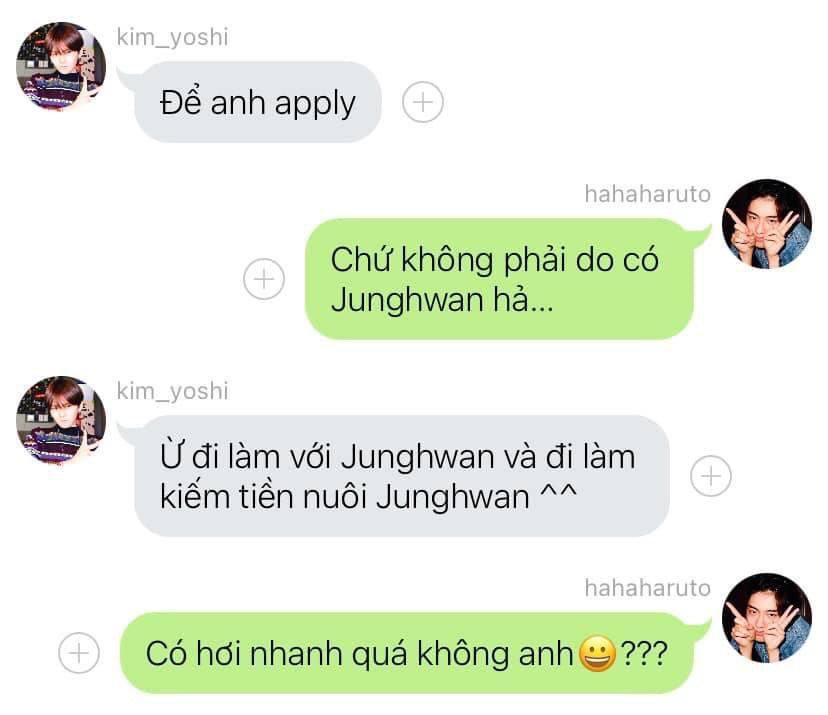Click the second kim_yoshi username label
The width and height of the screenshot is (828, 715).
(173, 391)
